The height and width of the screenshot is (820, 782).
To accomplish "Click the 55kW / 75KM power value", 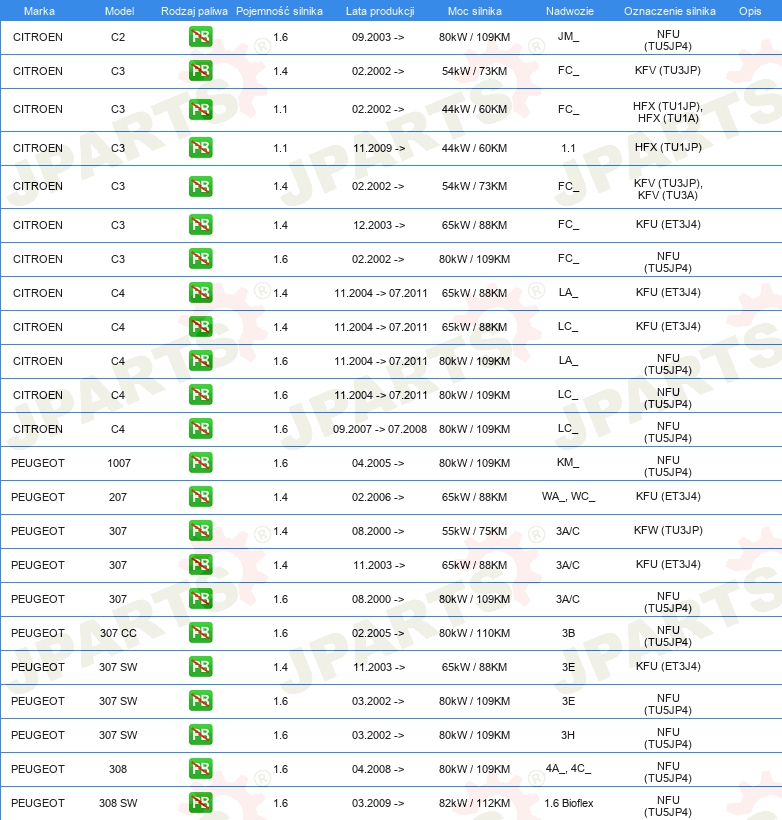I will (474, 531).
